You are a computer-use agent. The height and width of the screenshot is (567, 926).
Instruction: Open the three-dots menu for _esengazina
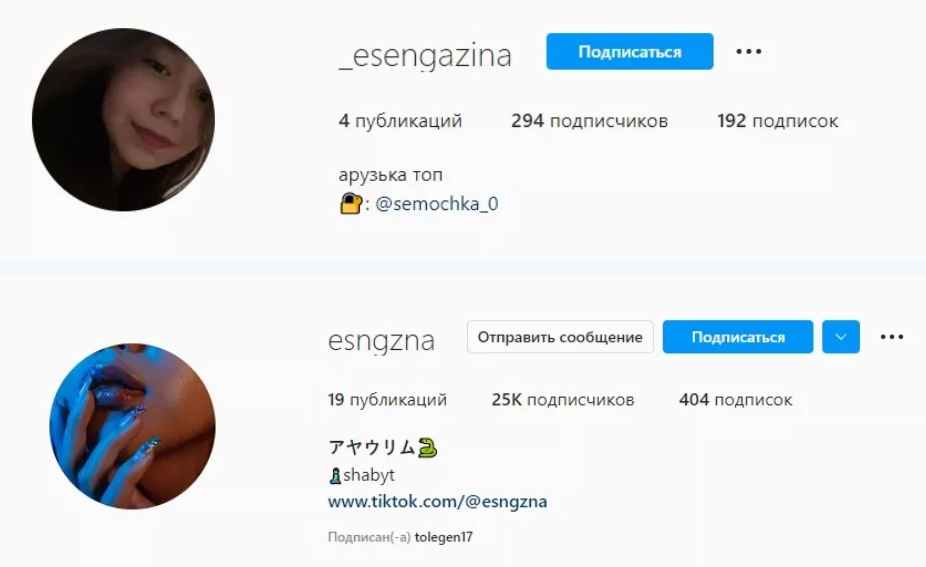tap(748, 51)
